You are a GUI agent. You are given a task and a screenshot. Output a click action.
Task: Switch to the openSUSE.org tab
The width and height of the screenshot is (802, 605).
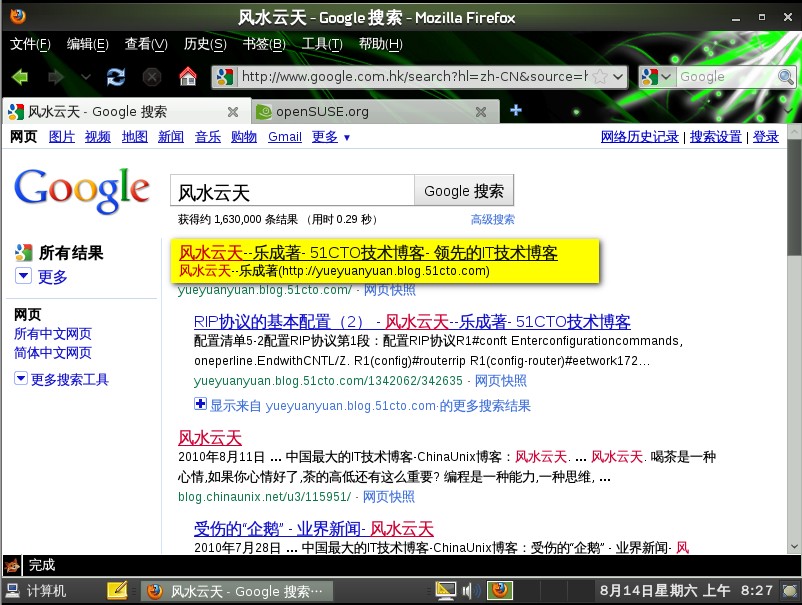point(375,111)
